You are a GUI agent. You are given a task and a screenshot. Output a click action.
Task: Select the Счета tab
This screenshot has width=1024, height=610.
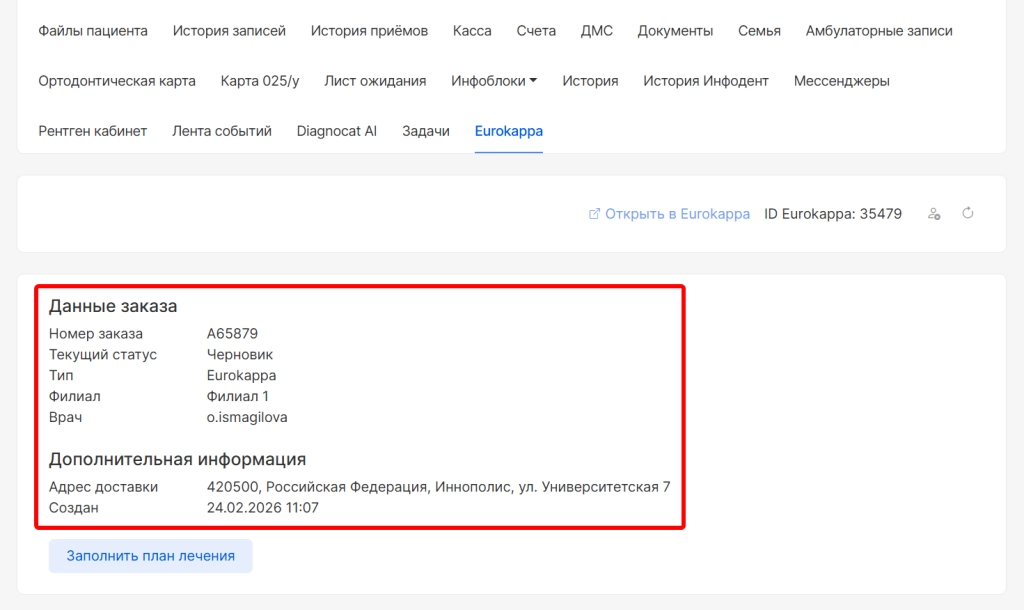(536, 31)
